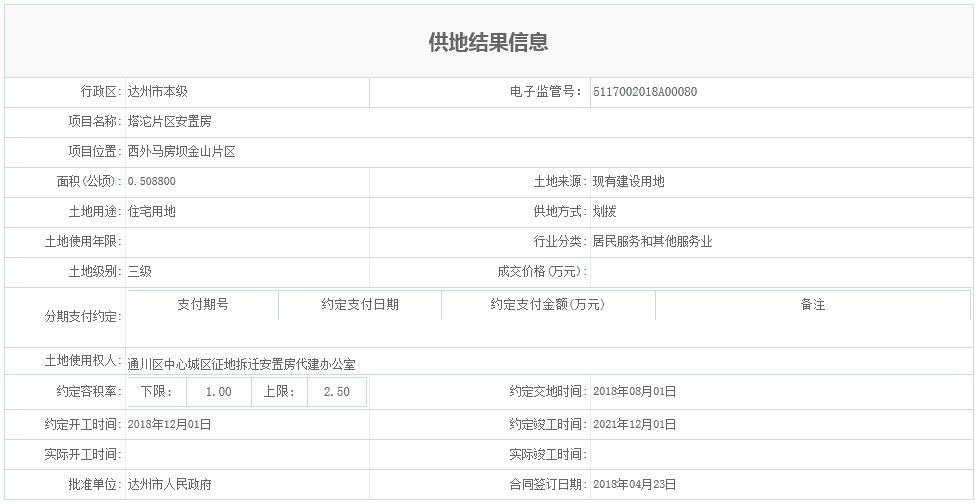Select value 达州市人民政府

[169, 484]
